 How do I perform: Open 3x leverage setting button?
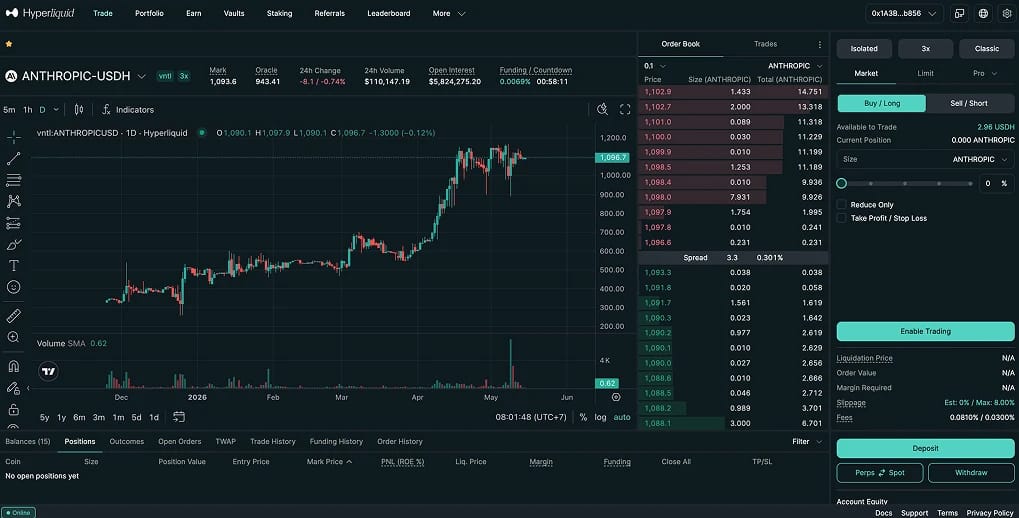tap(925, 49)
